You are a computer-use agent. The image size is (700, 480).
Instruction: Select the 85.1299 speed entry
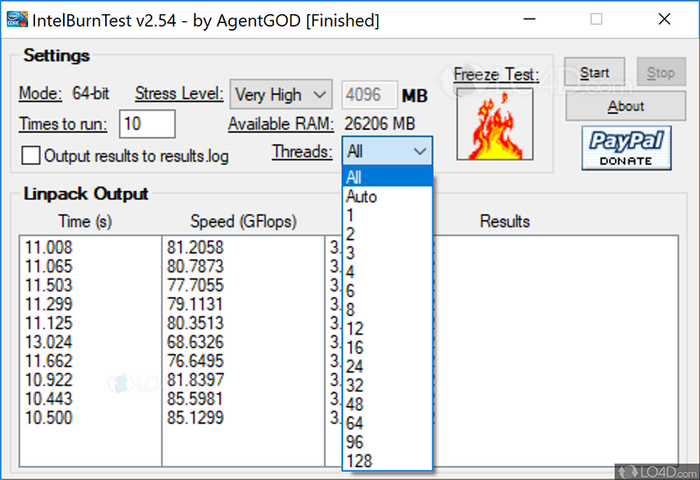pos(195,418)
